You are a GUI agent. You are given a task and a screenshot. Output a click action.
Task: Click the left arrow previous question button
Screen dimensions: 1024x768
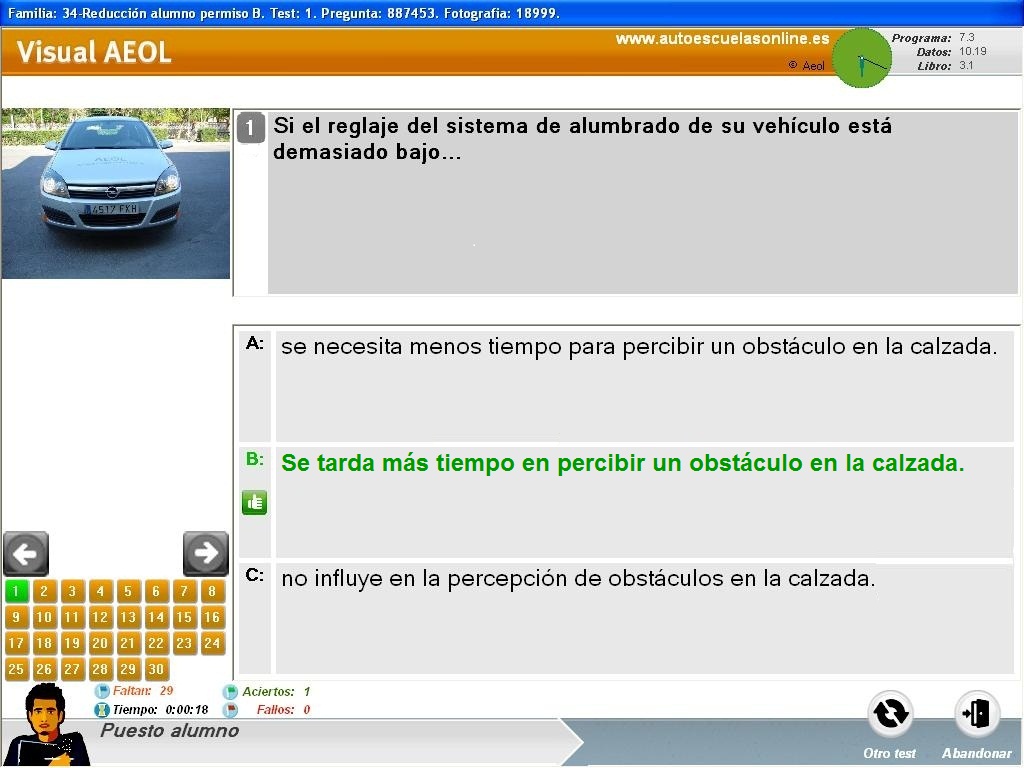(x=26, y=553)
